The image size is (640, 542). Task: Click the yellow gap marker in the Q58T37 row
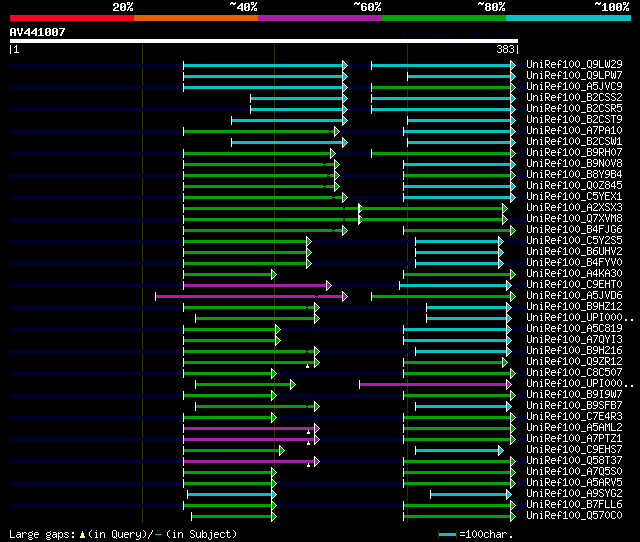tap(309, 465)
